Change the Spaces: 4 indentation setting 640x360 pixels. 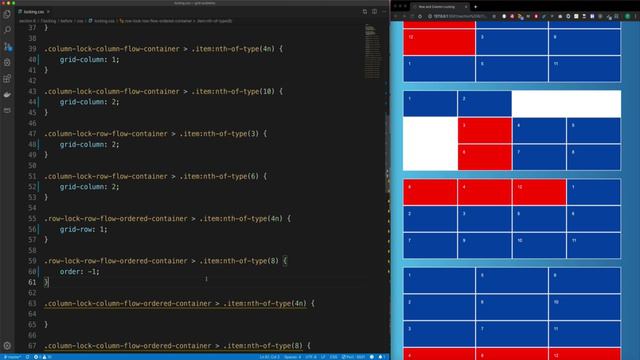pyautogui.click(x=292, y=357)
